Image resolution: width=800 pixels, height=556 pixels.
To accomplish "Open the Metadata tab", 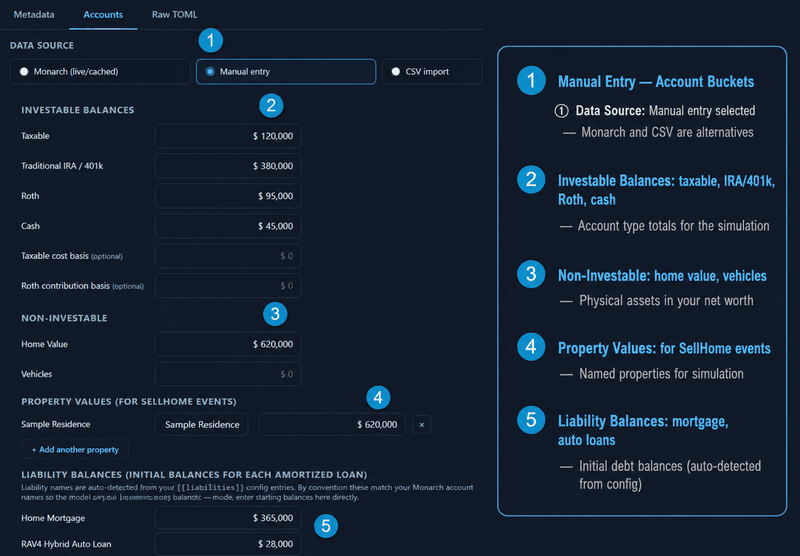I will (x=34, y=14).
